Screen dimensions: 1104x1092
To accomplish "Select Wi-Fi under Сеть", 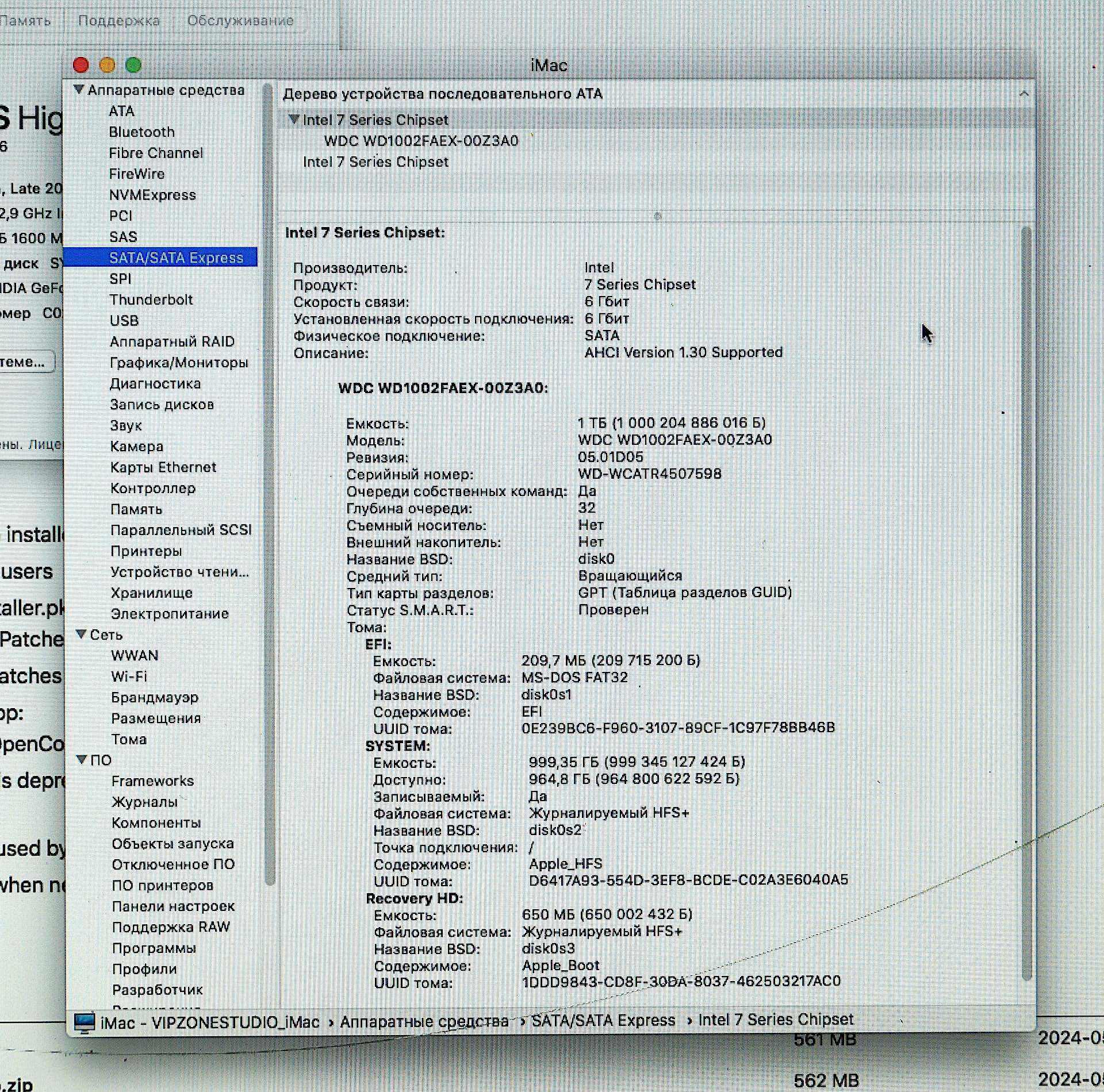I will (x=129, y=676).
